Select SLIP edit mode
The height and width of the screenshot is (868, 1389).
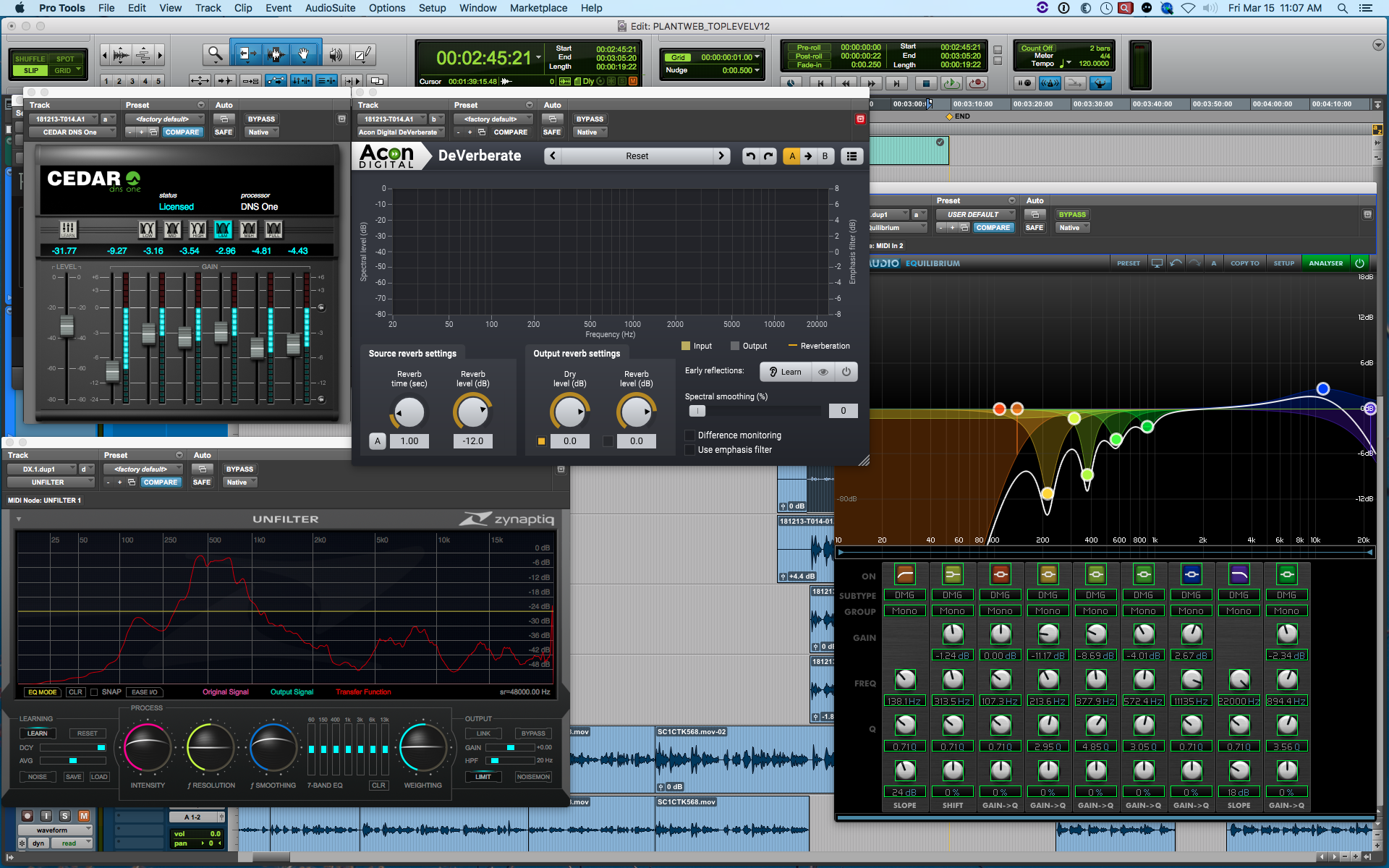(x=31, y=71)
